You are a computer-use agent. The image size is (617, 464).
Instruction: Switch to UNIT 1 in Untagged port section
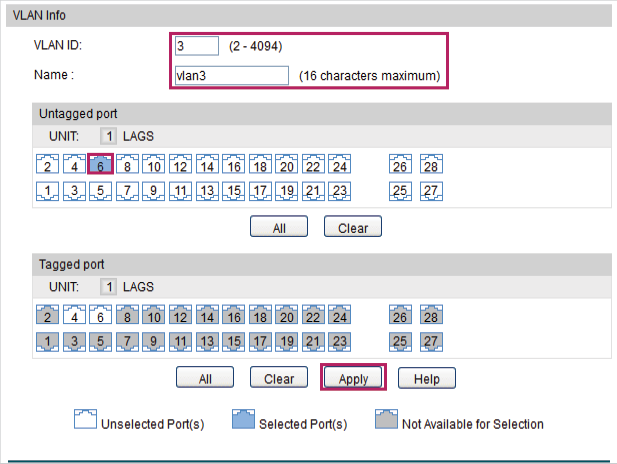[x=109, y=136]
